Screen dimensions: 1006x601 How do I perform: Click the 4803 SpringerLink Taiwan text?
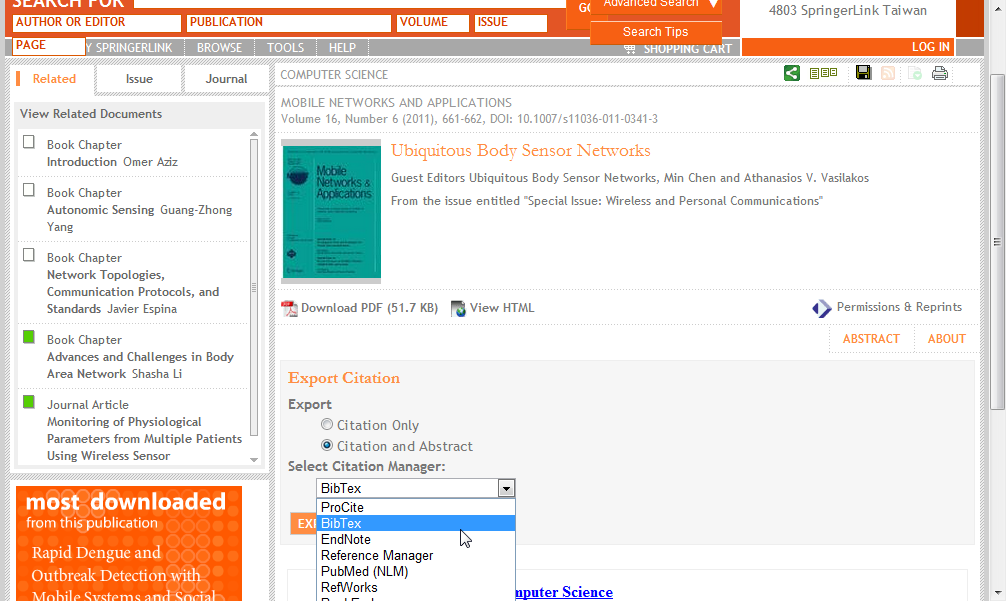pos(848,10)
